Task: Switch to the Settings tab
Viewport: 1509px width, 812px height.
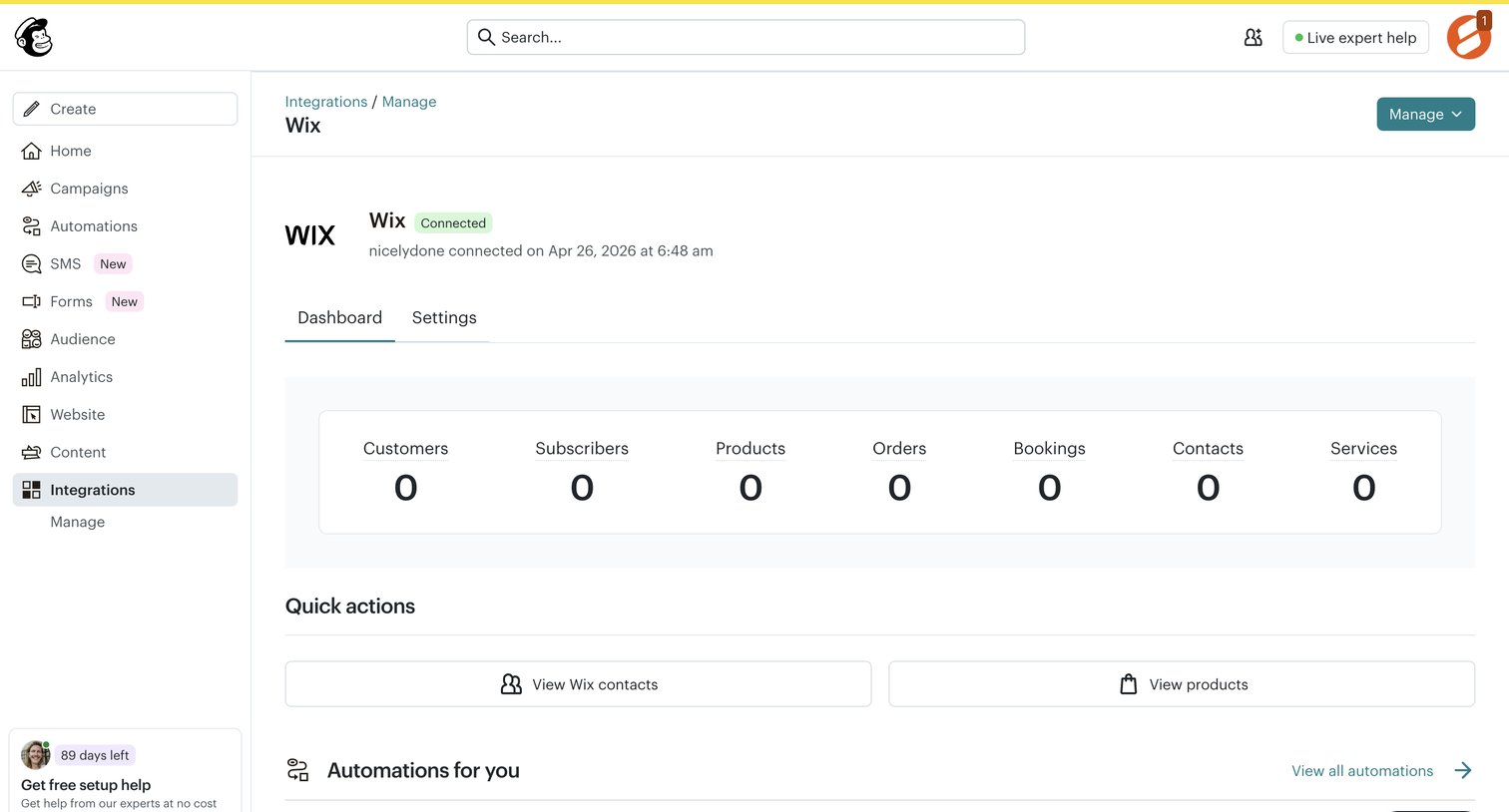Action: point(444,317)
